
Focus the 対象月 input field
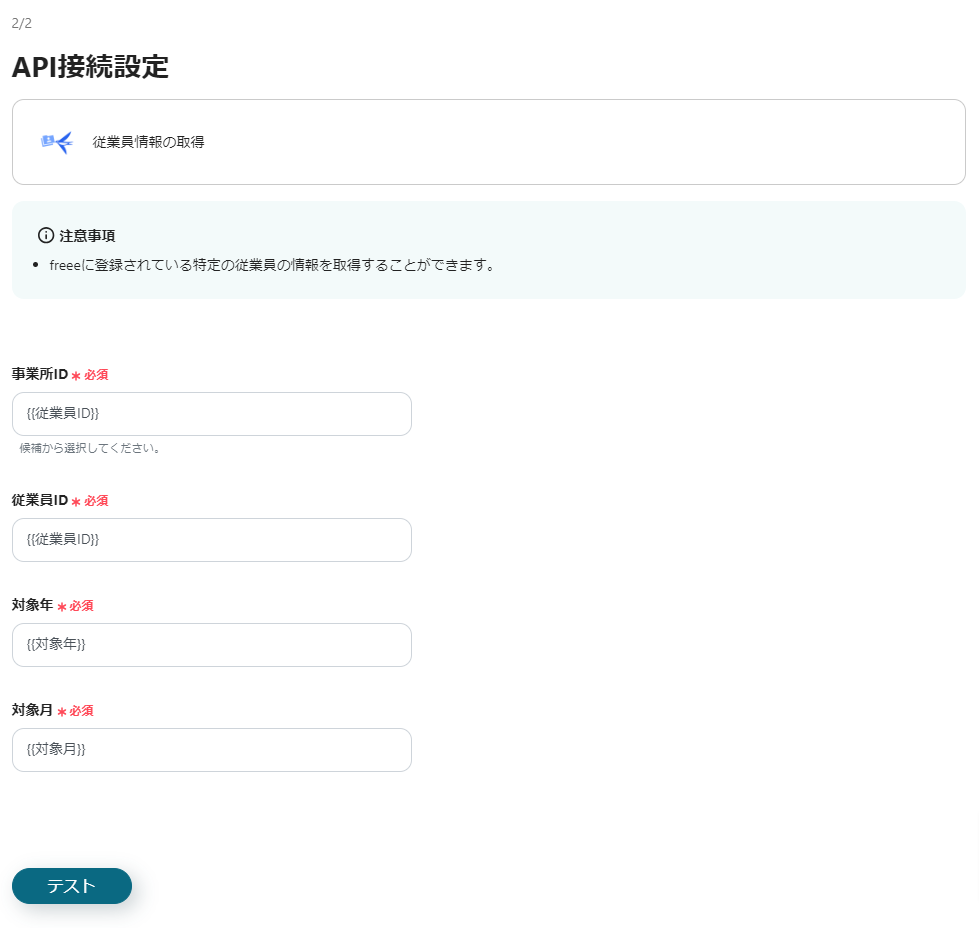(212, 750)
